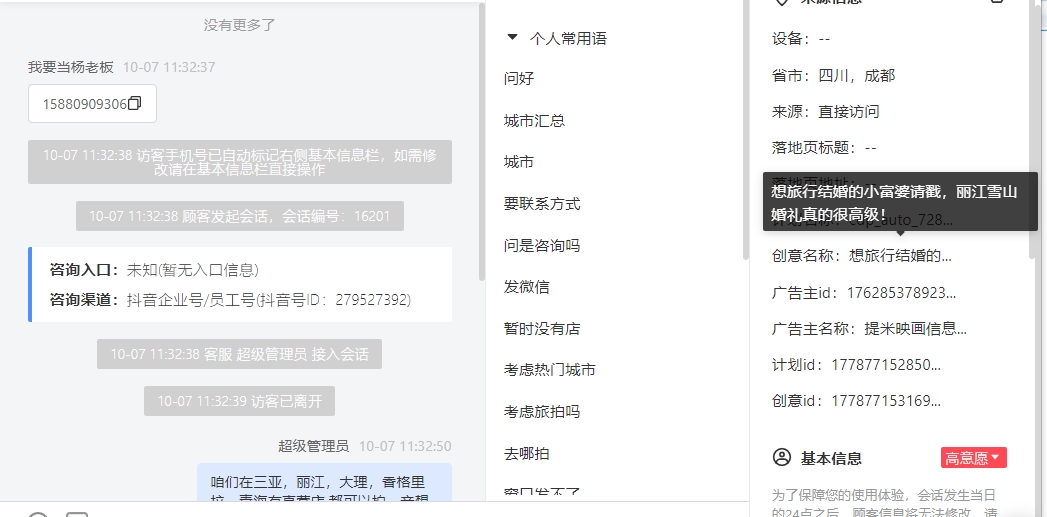Click the 没有更多了 text at top
The height and width of the screenshot is (517, 1047).
(x=240, y=25)
